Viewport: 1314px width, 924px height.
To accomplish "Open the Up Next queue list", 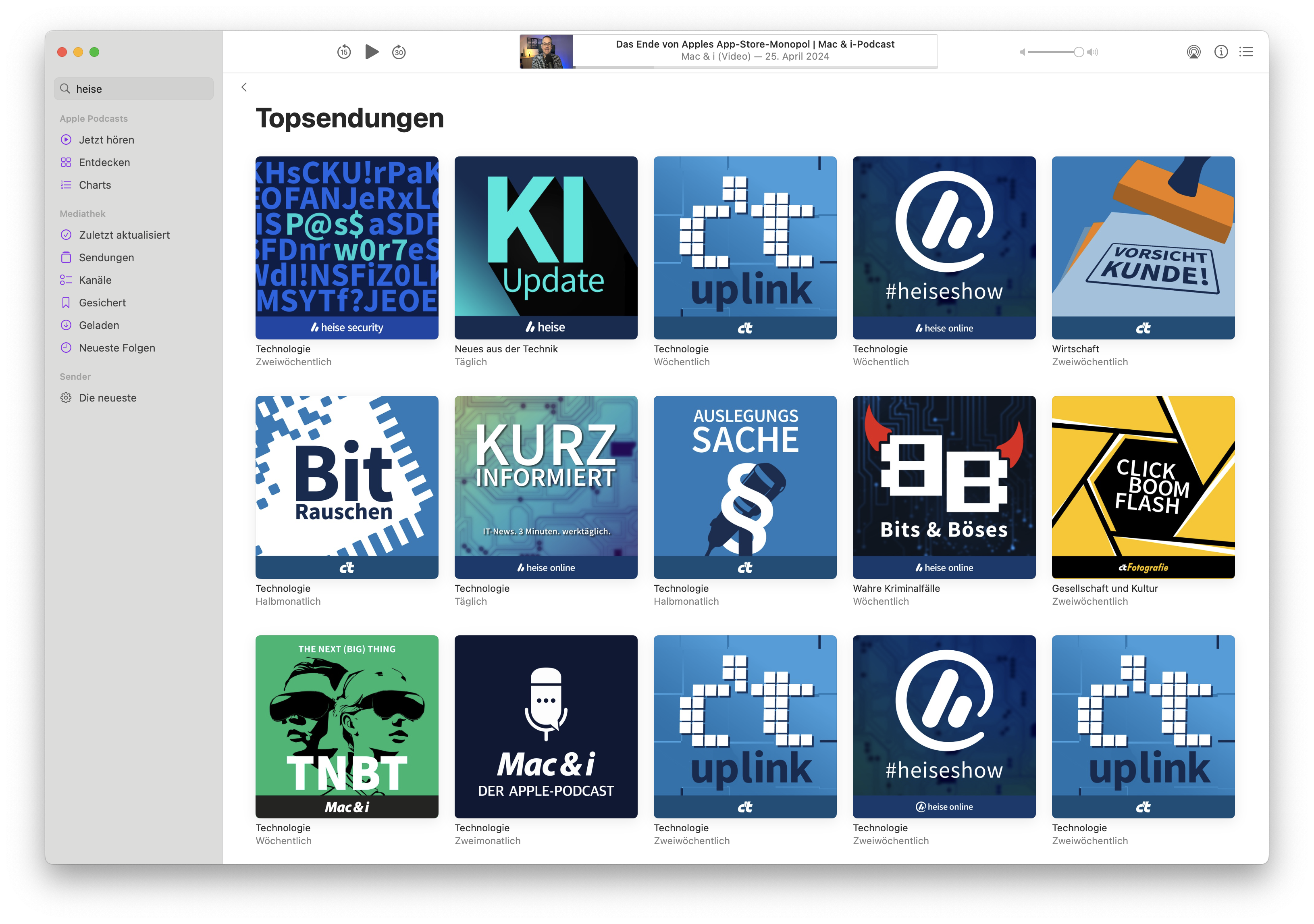I will (1246, 52).
